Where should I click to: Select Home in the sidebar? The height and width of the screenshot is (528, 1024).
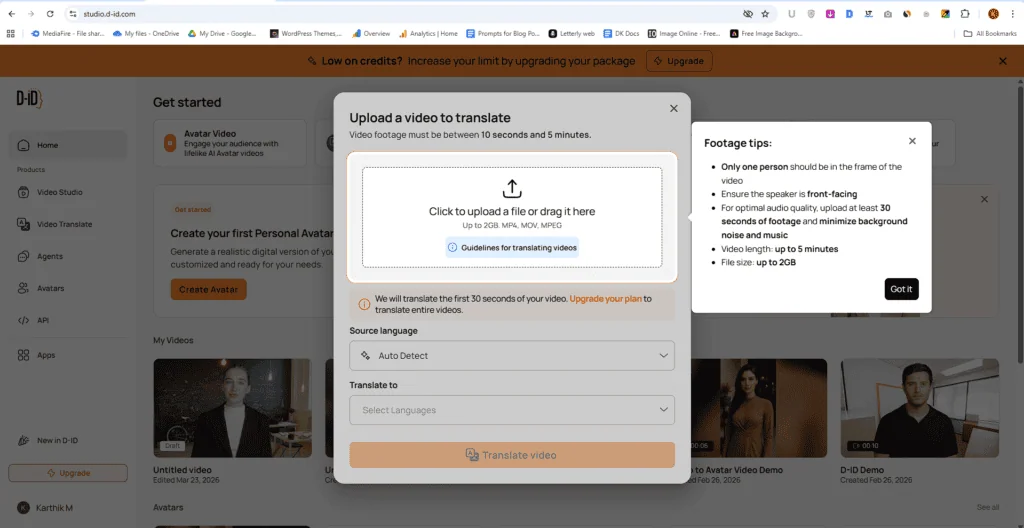tap(68, 145)
